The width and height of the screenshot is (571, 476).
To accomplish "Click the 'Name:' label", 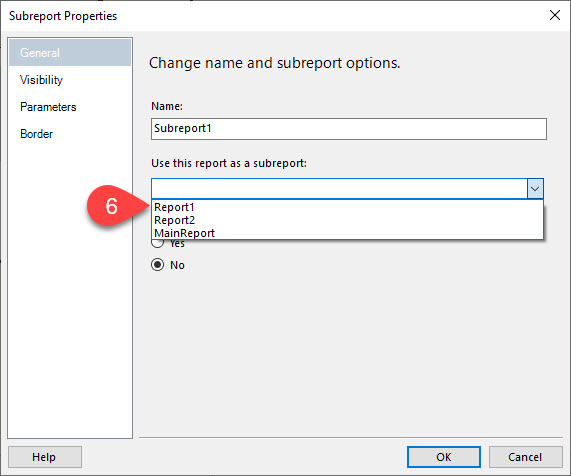I will coord(167,106).
